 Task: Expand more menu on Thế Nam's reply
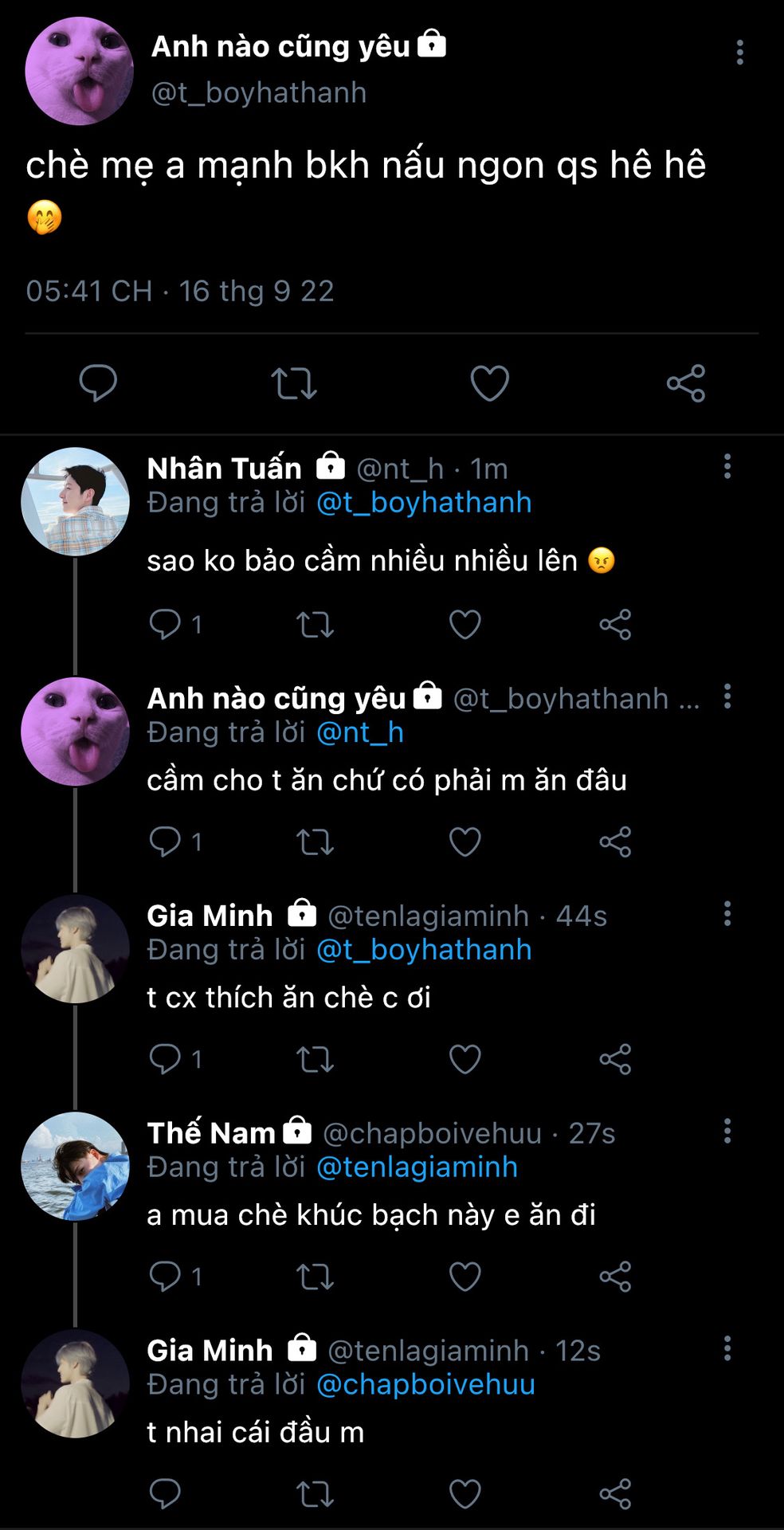click(x=727, y=1132)
